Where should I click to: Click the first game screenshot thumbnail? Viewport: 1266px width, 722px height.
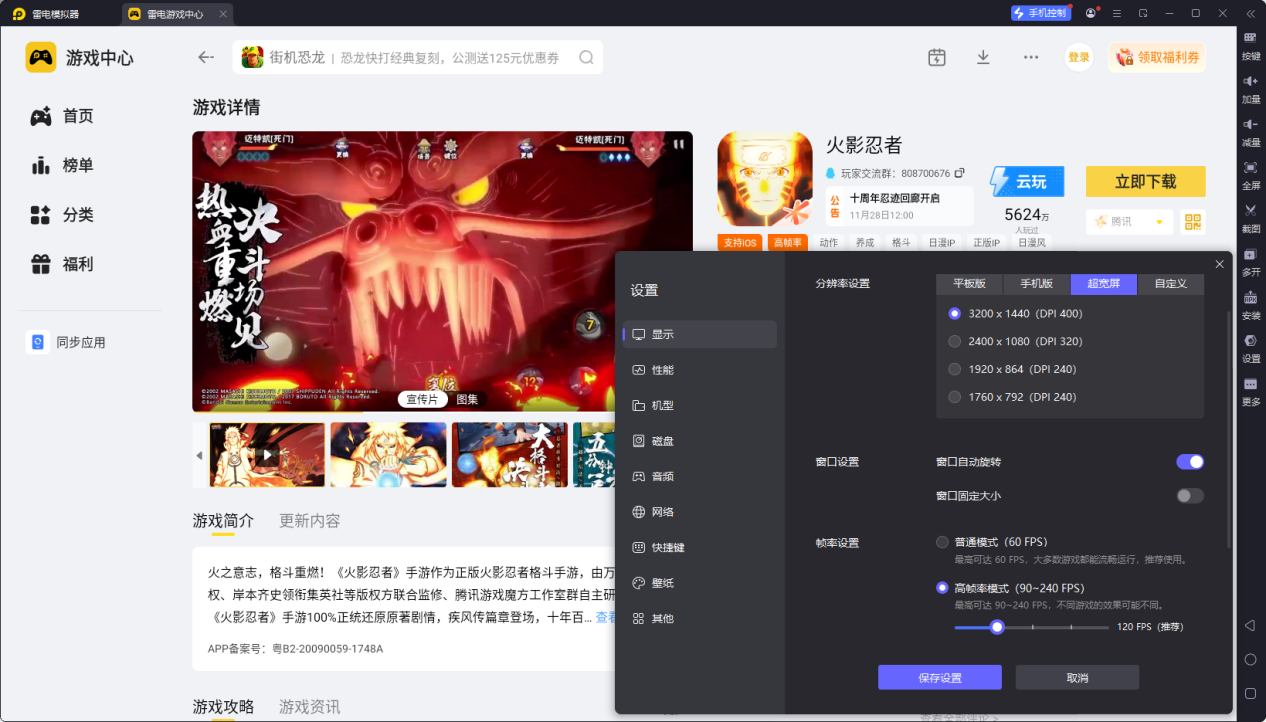267,455
